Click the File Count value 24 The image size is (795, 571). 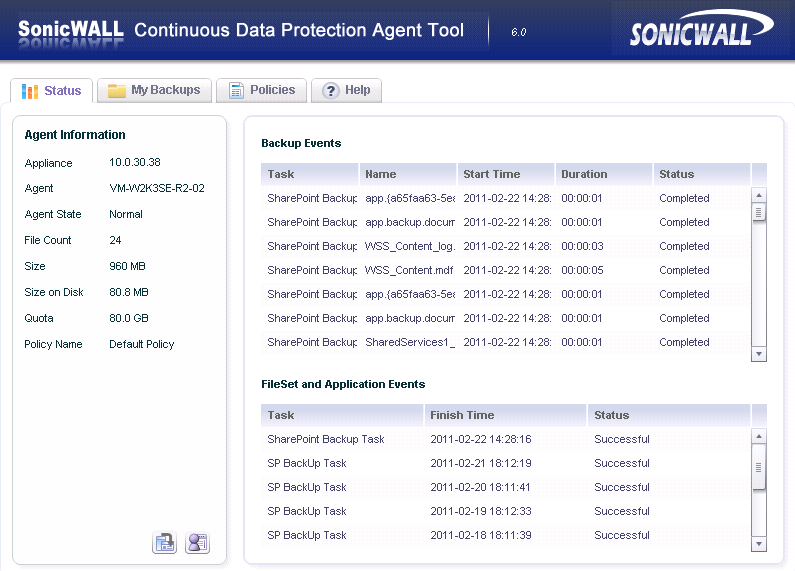pyautogui.click(x=115, y=240)
